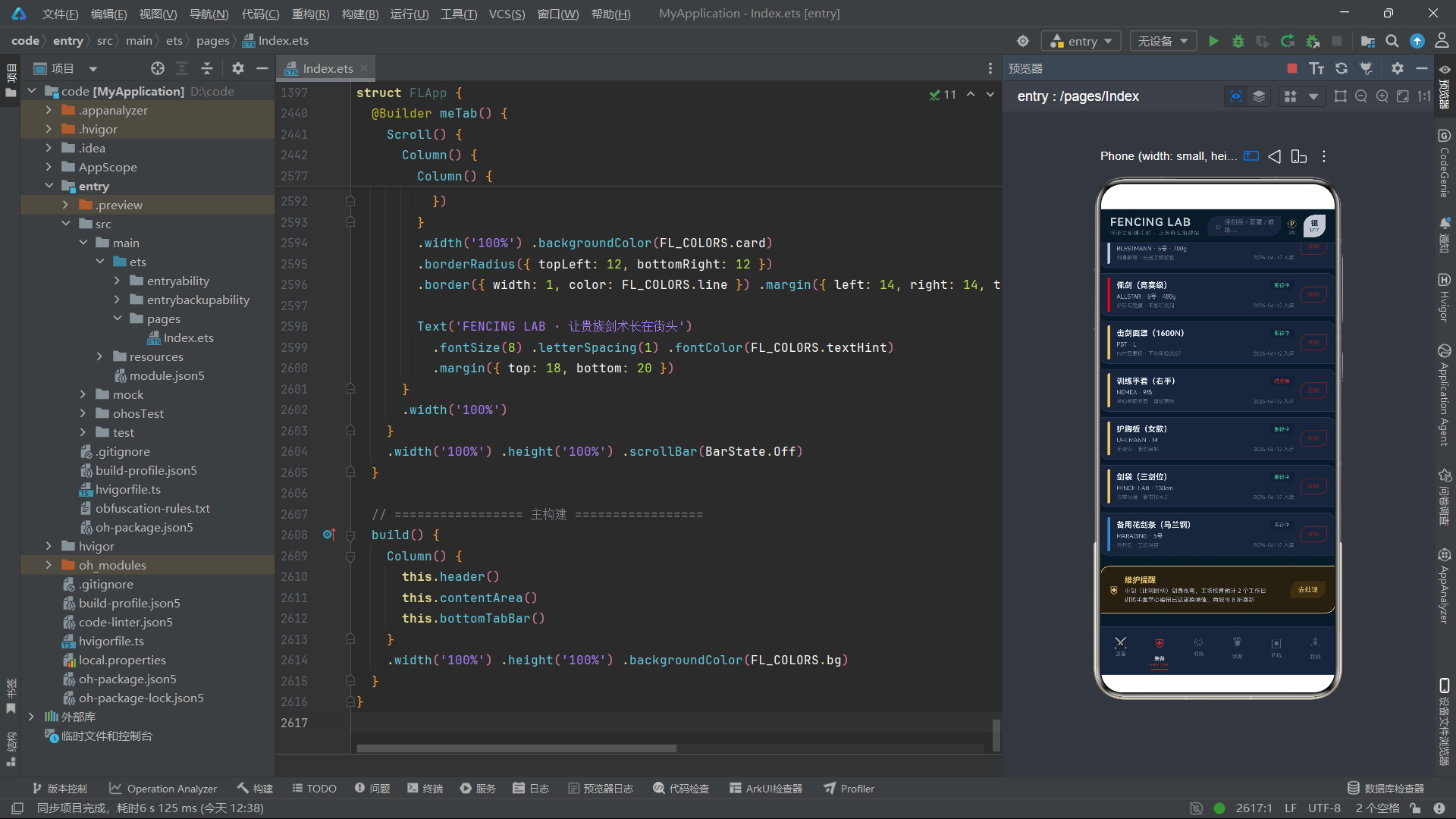Open the 帮助(H) menu
The height and width of the screenshot is (819, 1456).
point(610,14)
